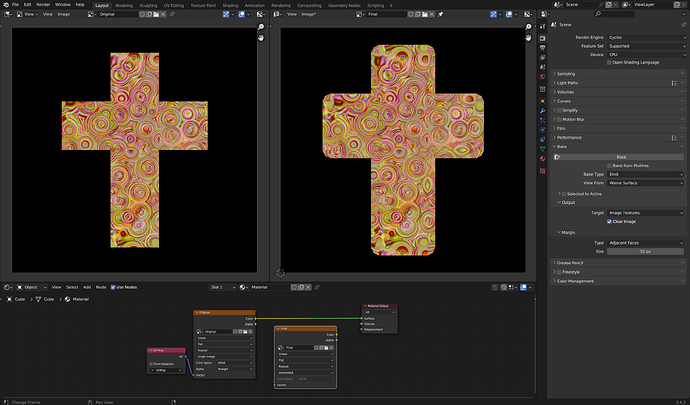Enable Selected to Active checkbox

(564, 194)
